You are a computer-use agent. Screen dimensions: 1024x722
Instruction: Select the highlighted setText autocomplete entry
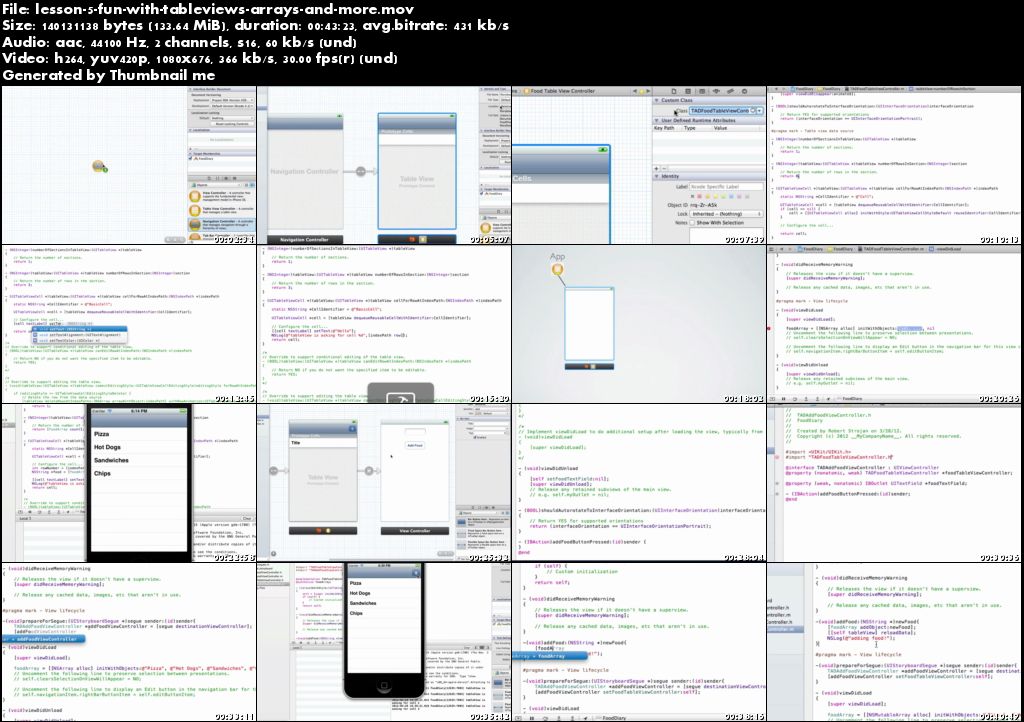point(79,329)
